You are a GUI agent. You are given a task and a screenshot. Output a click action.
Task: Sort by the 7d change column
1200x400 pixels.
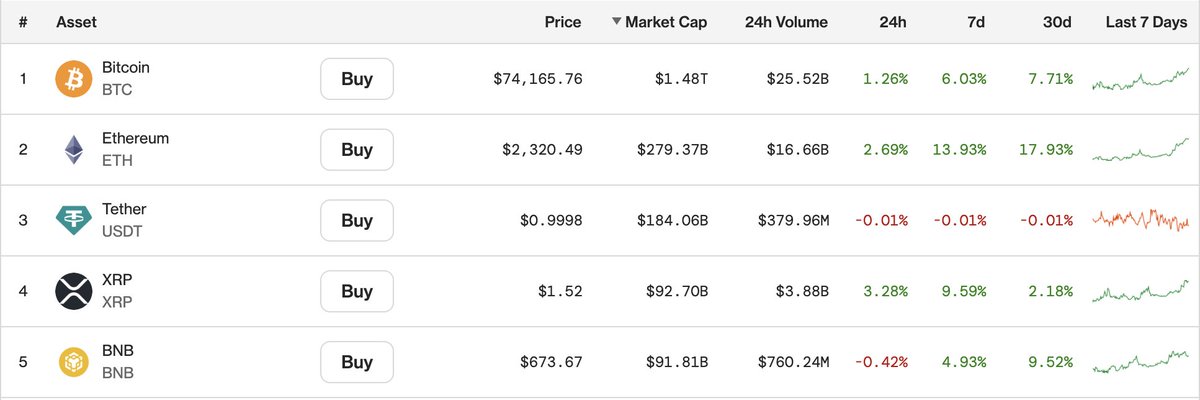[975, 22]
